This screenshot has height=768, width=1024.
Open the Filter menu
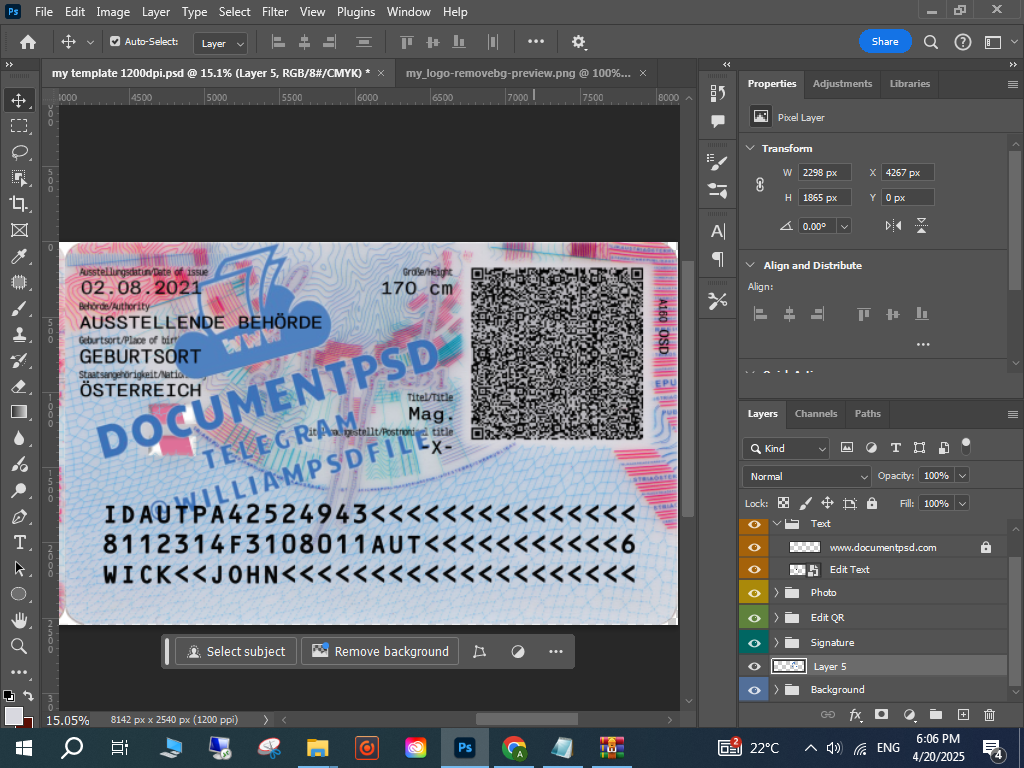coord(275,12)
